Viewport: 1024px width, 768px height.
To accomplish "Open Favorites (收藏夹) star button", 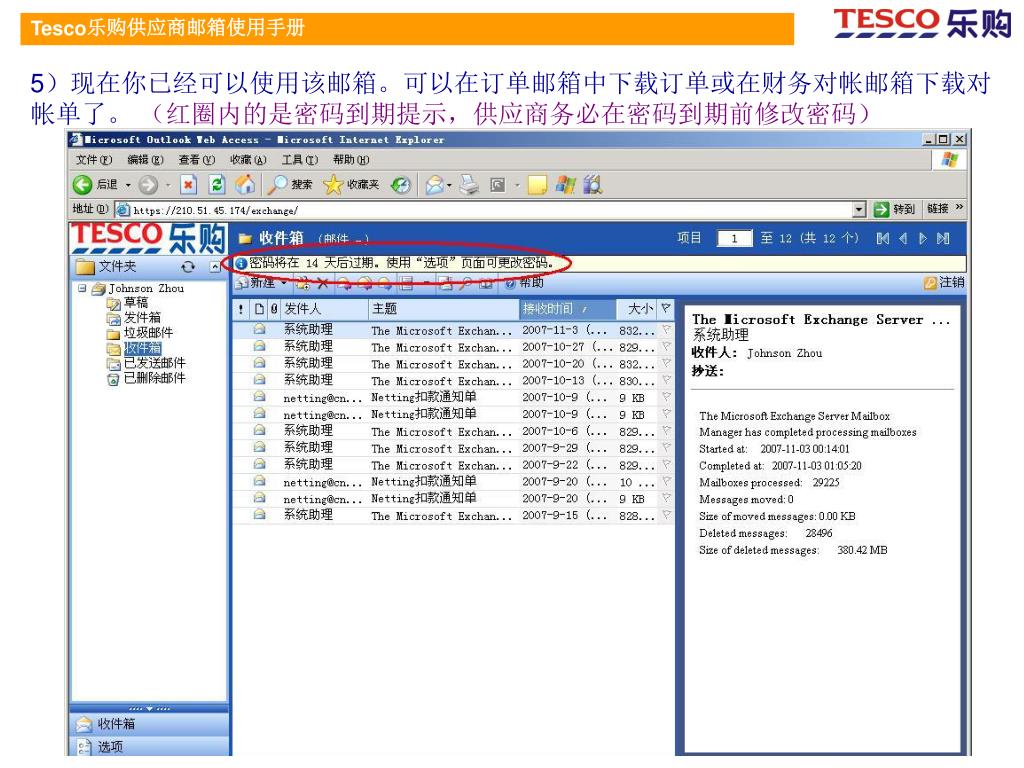I will coord(351,185).
